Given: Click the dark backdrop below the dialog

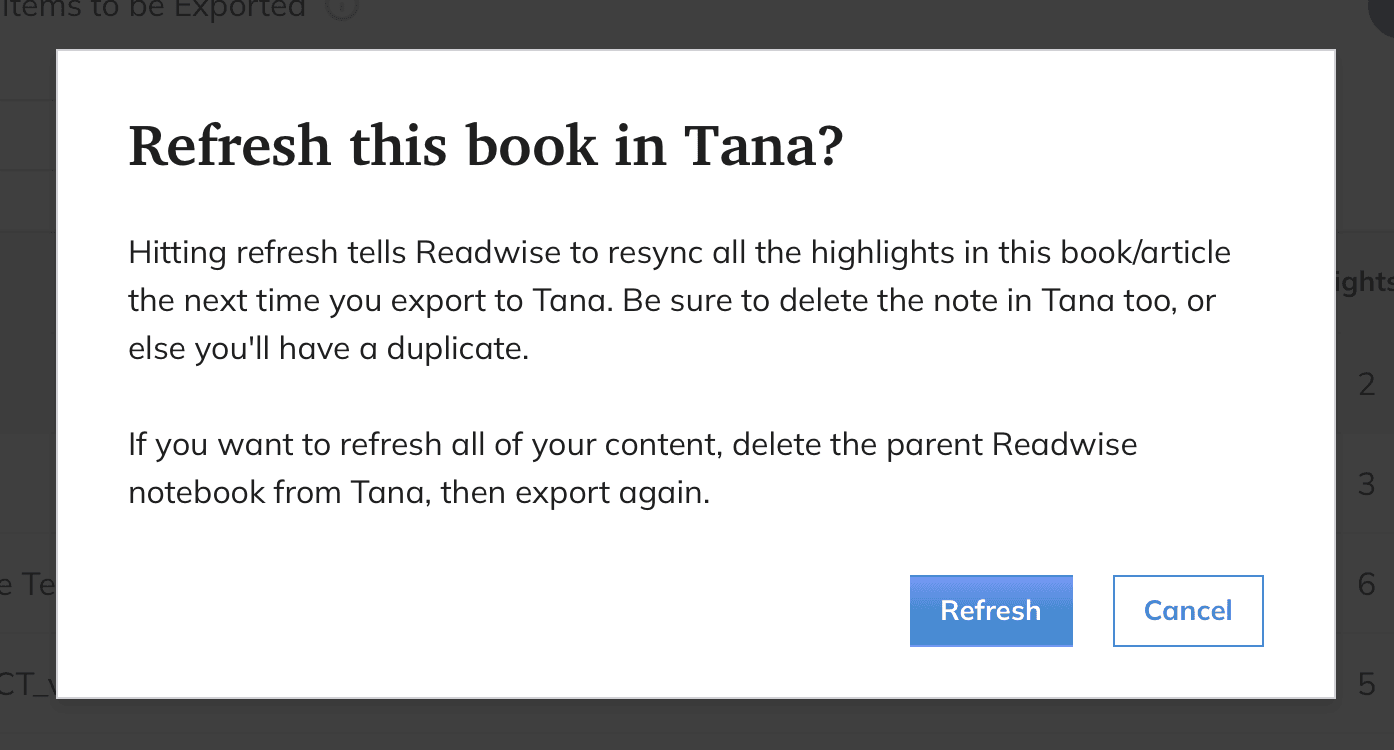Looking at the screenshot, I should [x=696, y=725].
